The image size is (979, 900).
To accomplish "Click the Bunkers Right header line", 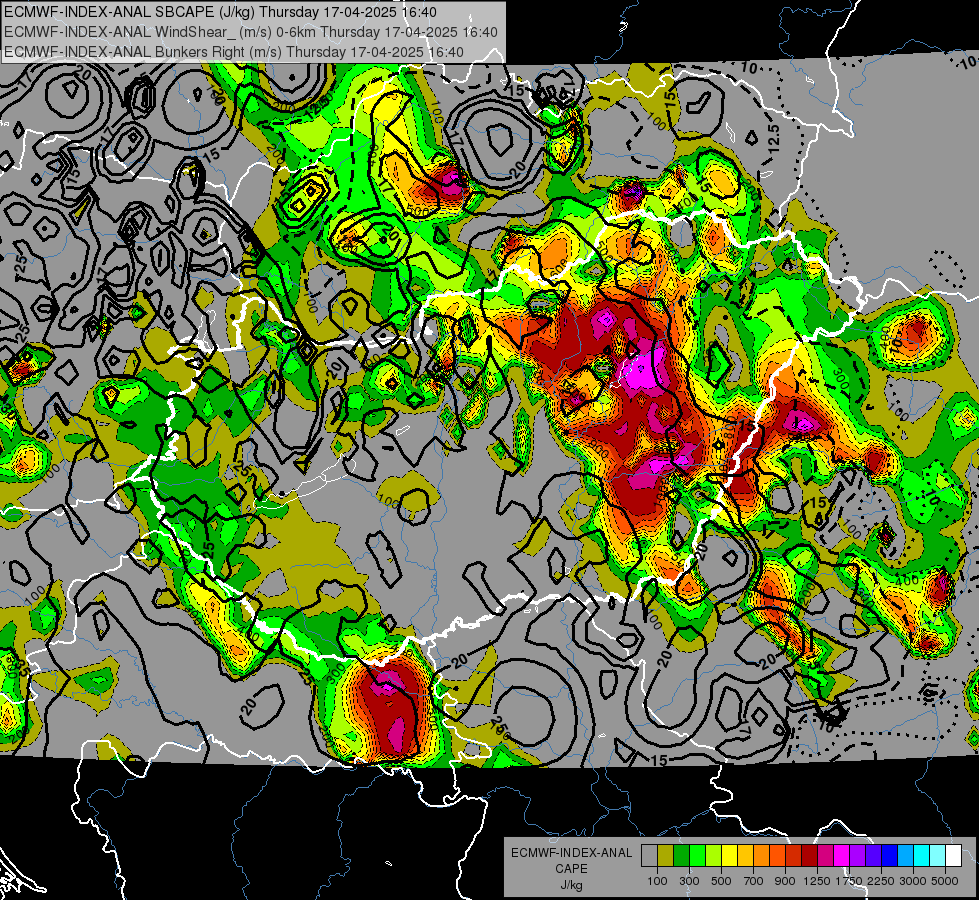I will [x=234, y=52].
